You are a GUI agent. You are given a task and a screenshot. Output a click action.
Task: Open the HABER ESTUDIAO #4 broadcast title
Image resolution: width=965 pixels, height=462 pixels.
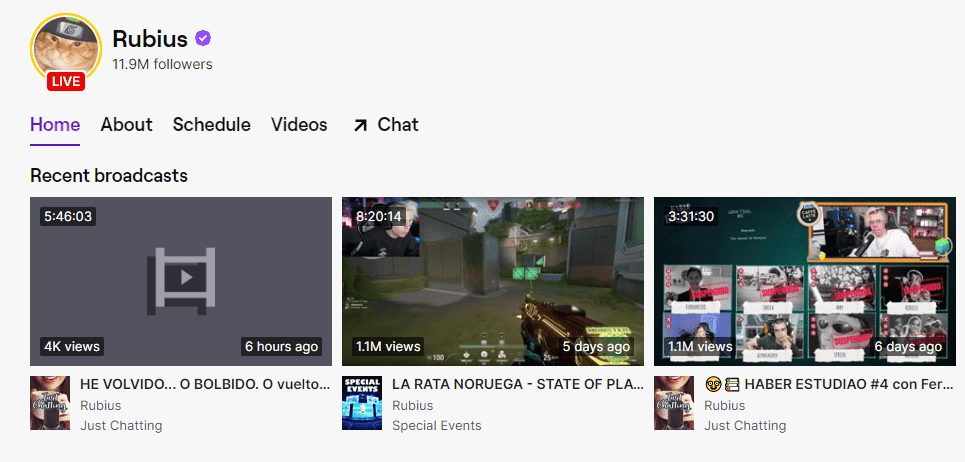point(830,384)
